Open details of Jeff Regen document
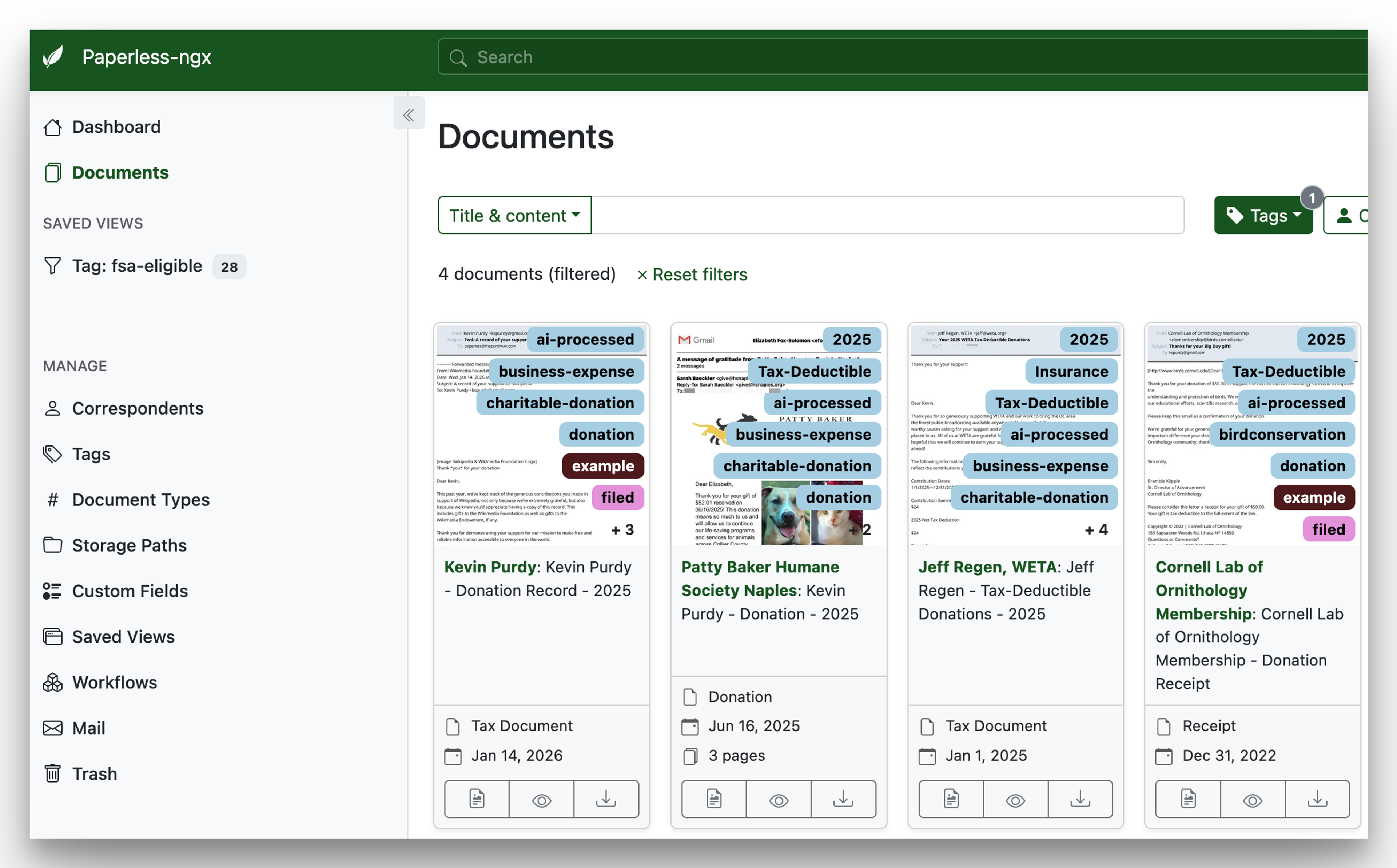1397x868 pixels. pos(951,799)
